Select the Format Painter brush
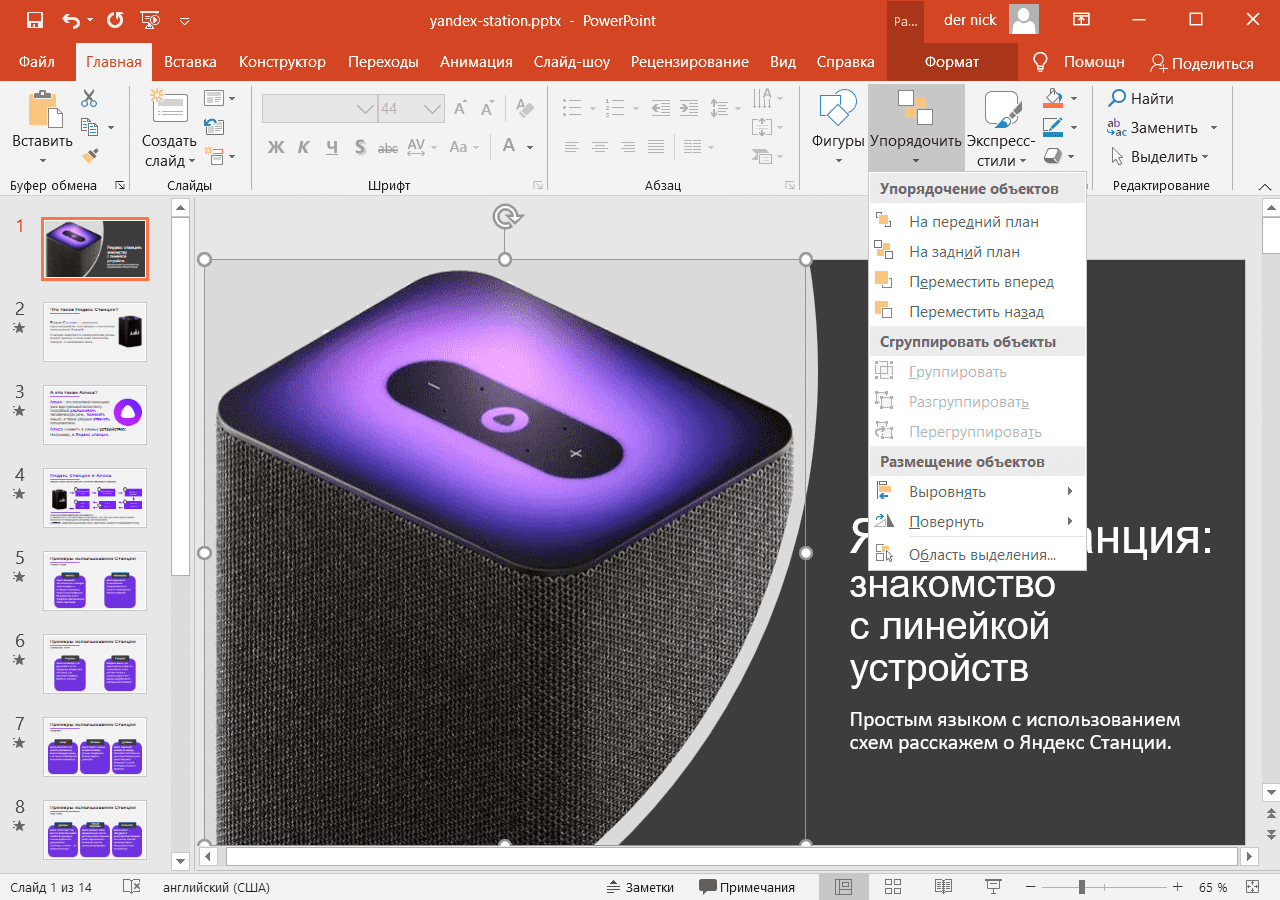Screen dimensions: 1280x900 point(89,155)
